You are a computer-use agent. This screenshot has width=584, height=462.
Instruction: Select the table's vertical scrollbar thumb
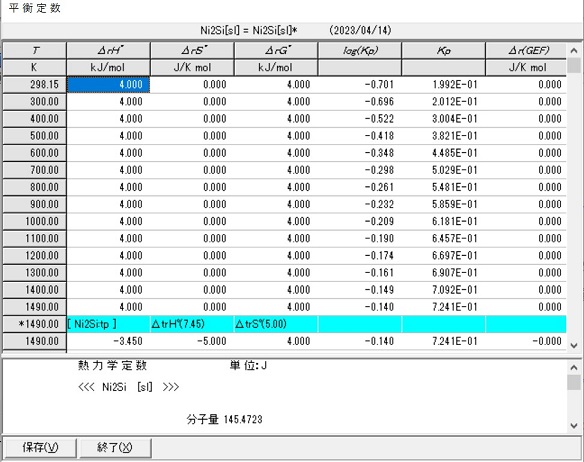tap(574, 65)
